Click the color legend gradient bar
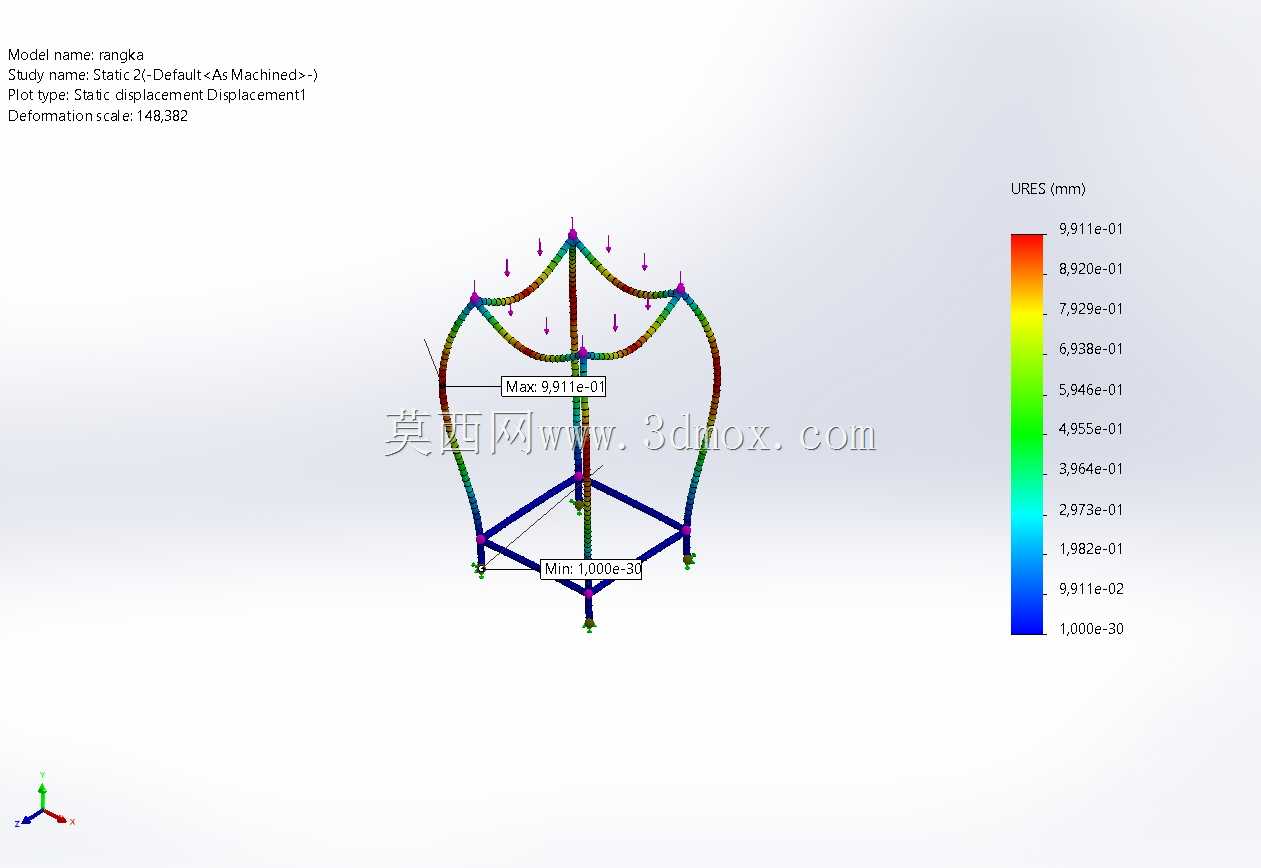Viewport: 1261px width, 868px height. 1027,434
